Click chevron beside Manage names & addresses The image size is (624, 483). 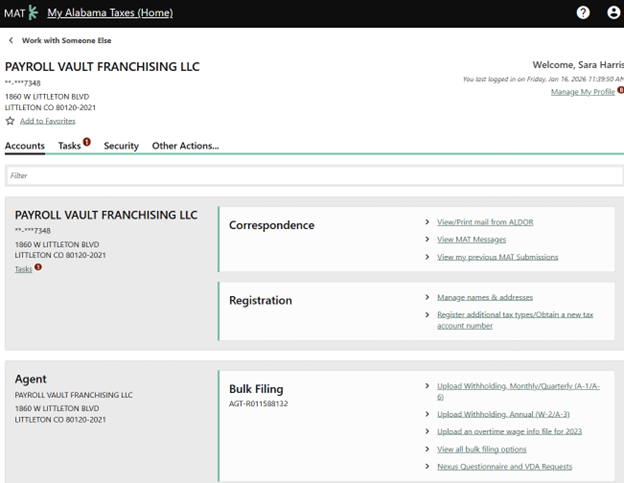pos(427,297)
